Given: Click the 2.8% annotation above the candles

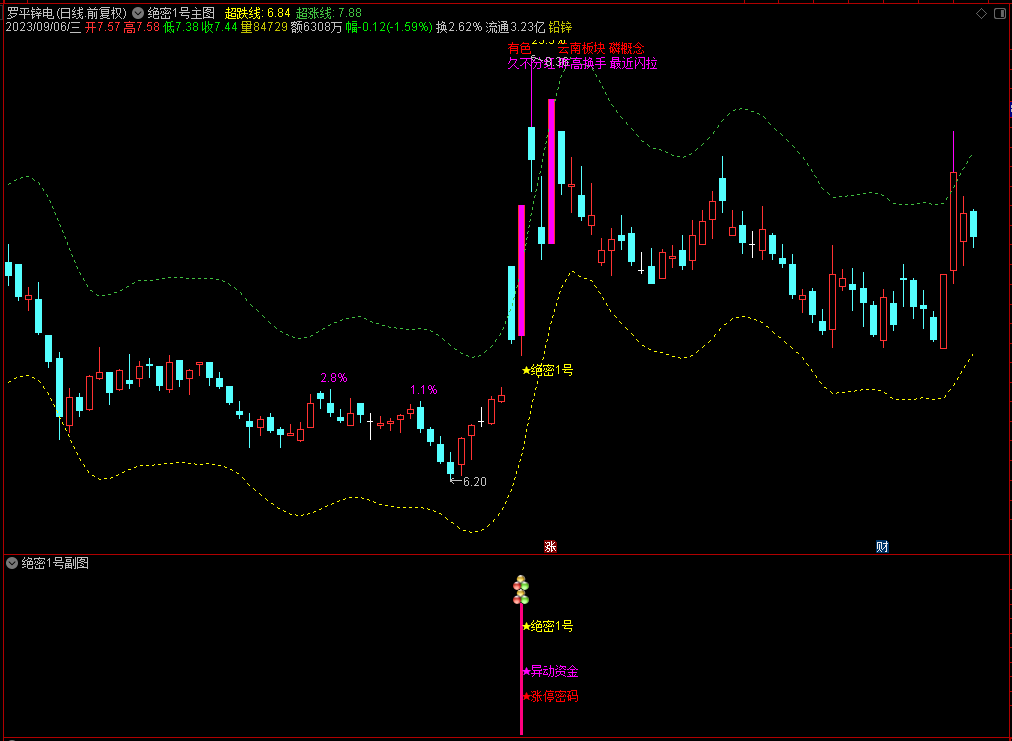Looking at the screenshot, I should click(x=334, y=378).
